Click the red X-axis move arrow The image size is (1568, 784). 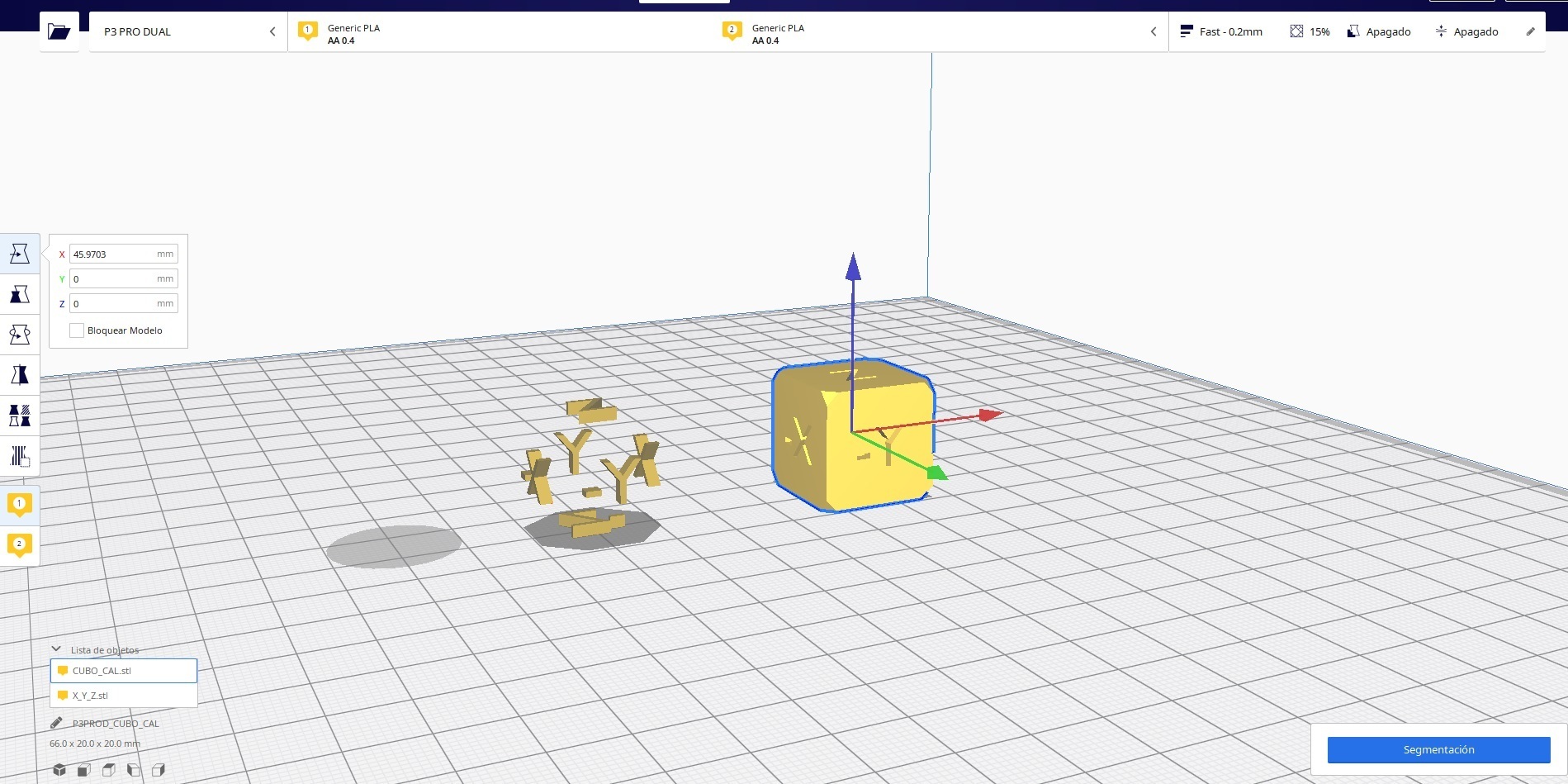pyautogui.click(x=990, y=414)
